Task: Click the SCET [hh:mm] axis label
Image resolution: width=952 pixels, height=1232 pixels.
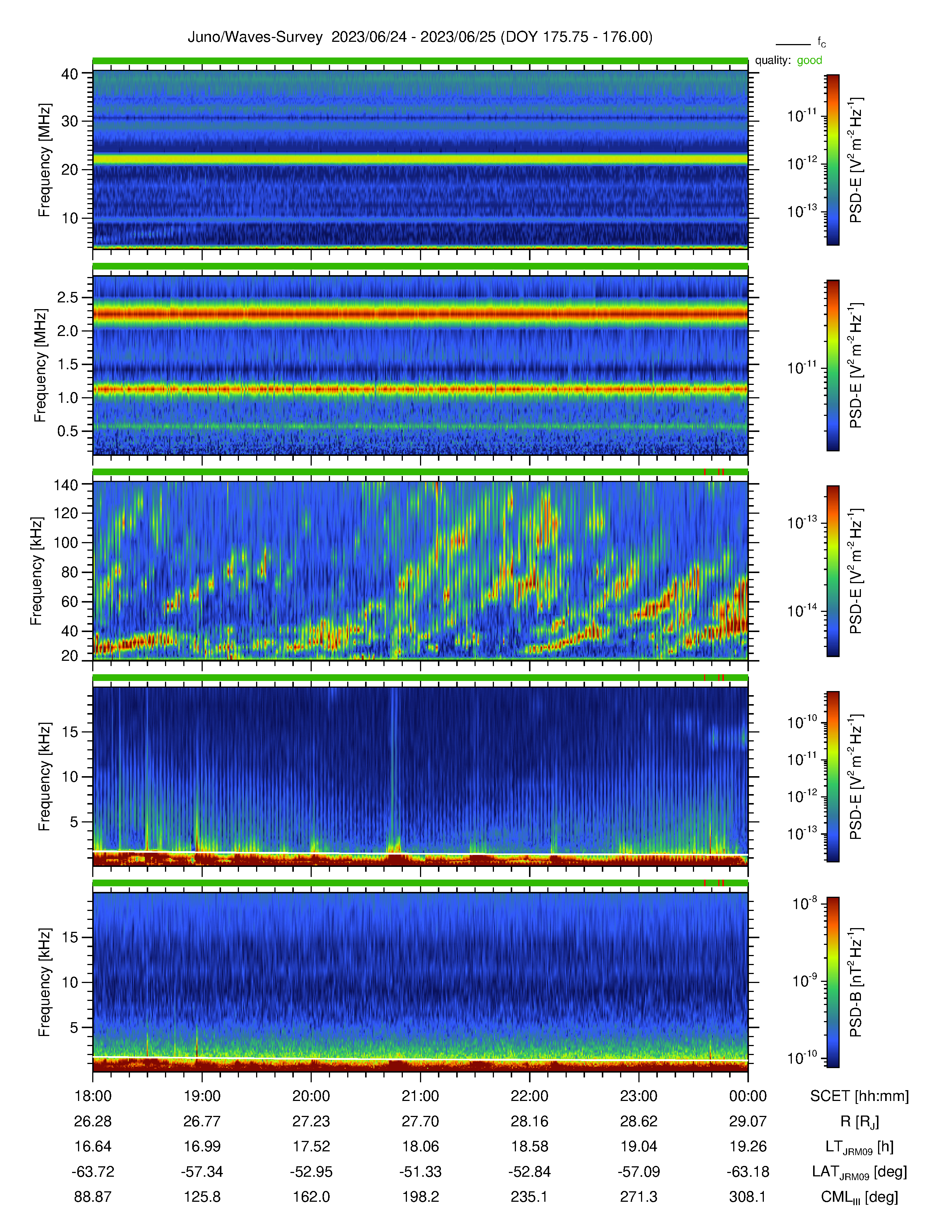Action: coord(859,1095)
